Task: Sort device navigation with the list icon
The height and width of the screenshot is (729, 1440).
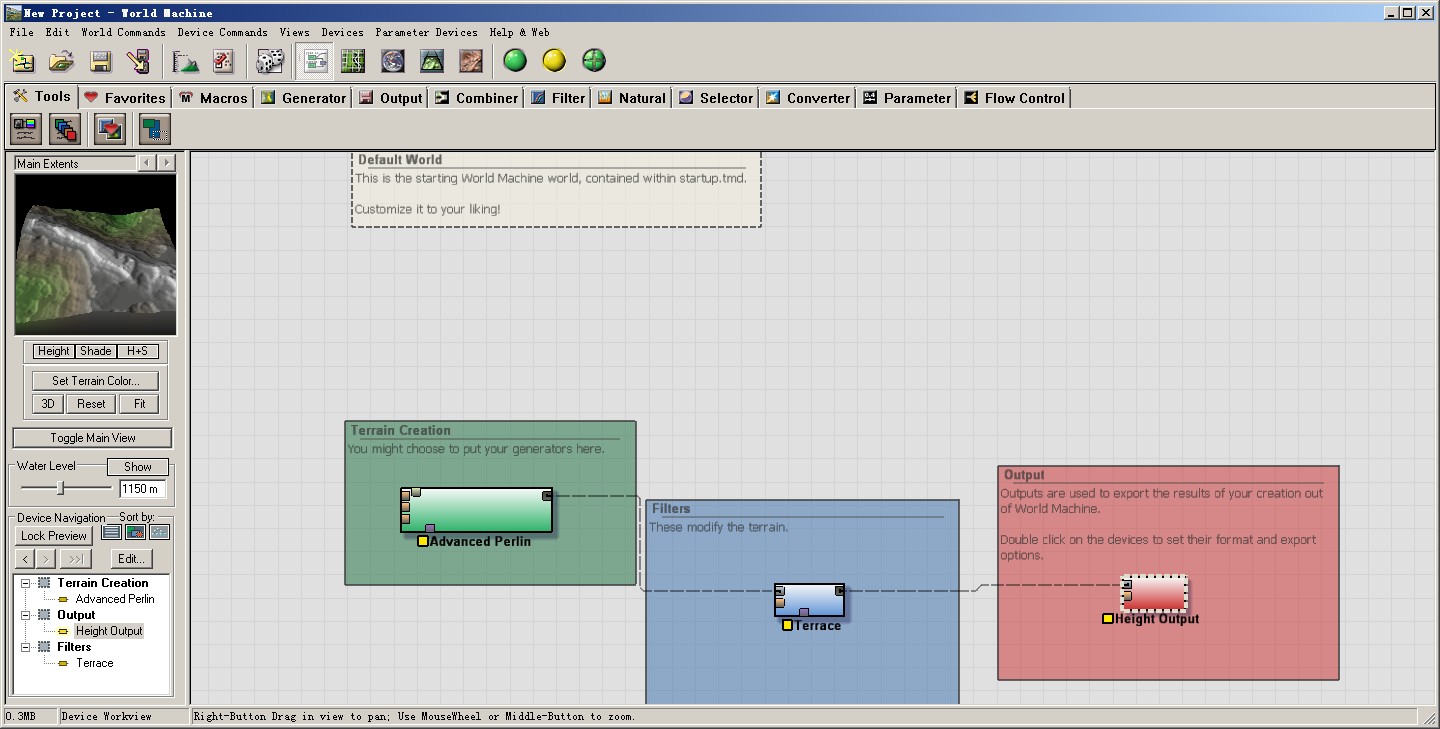Action: click(x=111, y=532)
